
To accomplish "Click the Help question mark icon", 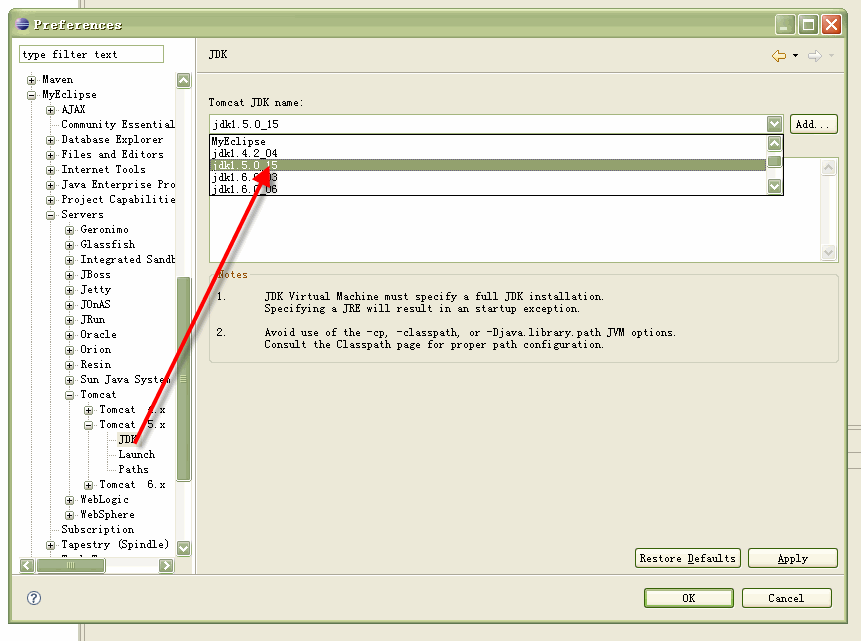I will coord(34,598).
